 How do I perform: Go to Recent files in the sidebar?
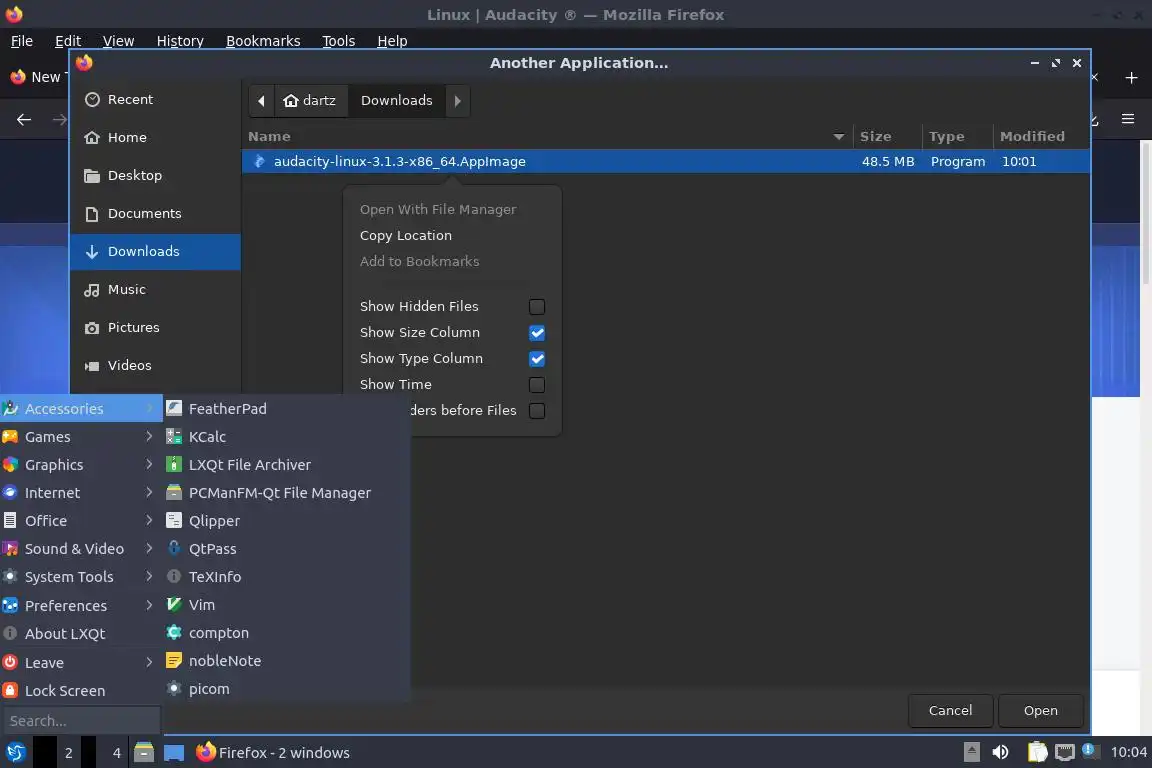[155, 99]
